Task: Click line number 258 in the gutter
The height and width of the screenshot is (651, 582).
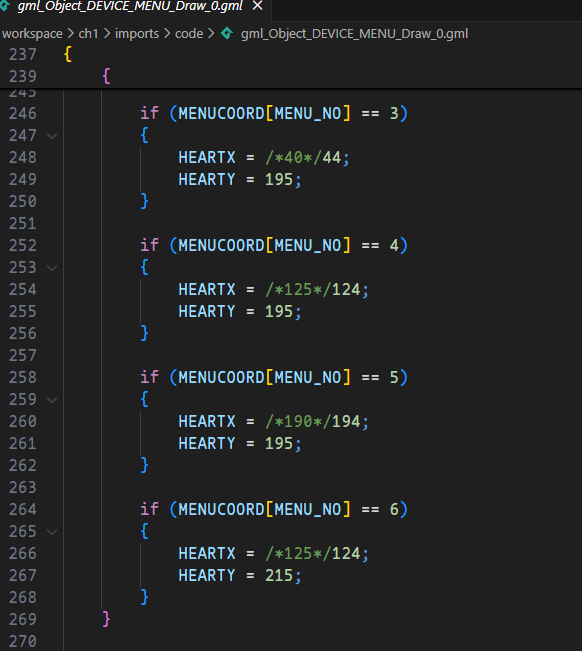Action: 23,377
